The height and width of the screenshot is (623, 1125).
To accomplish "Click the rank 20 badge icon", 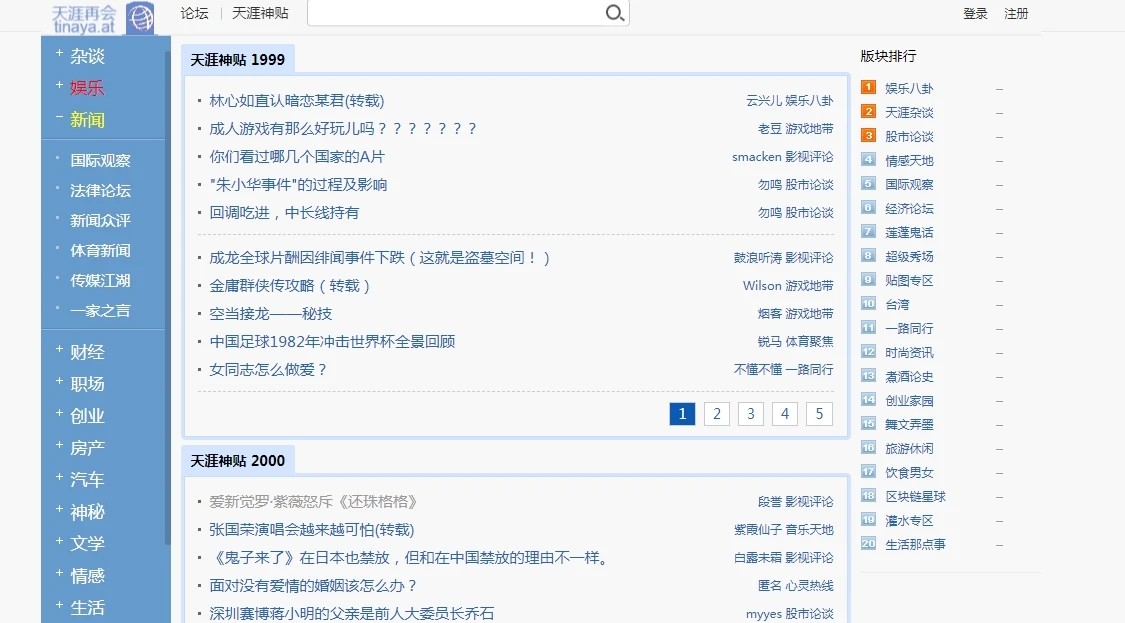I will (868, 544).
